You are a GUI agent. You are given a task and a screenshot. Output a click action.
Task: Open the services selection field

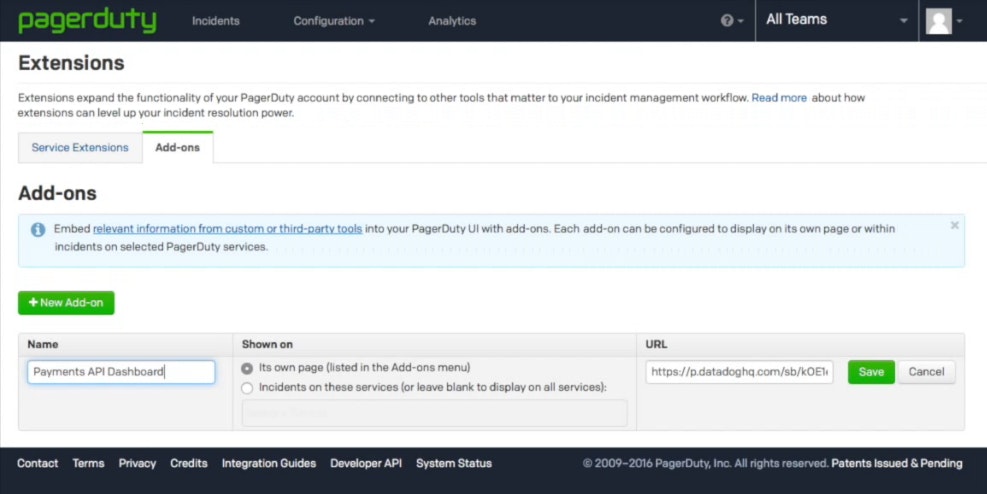point(434,413)
